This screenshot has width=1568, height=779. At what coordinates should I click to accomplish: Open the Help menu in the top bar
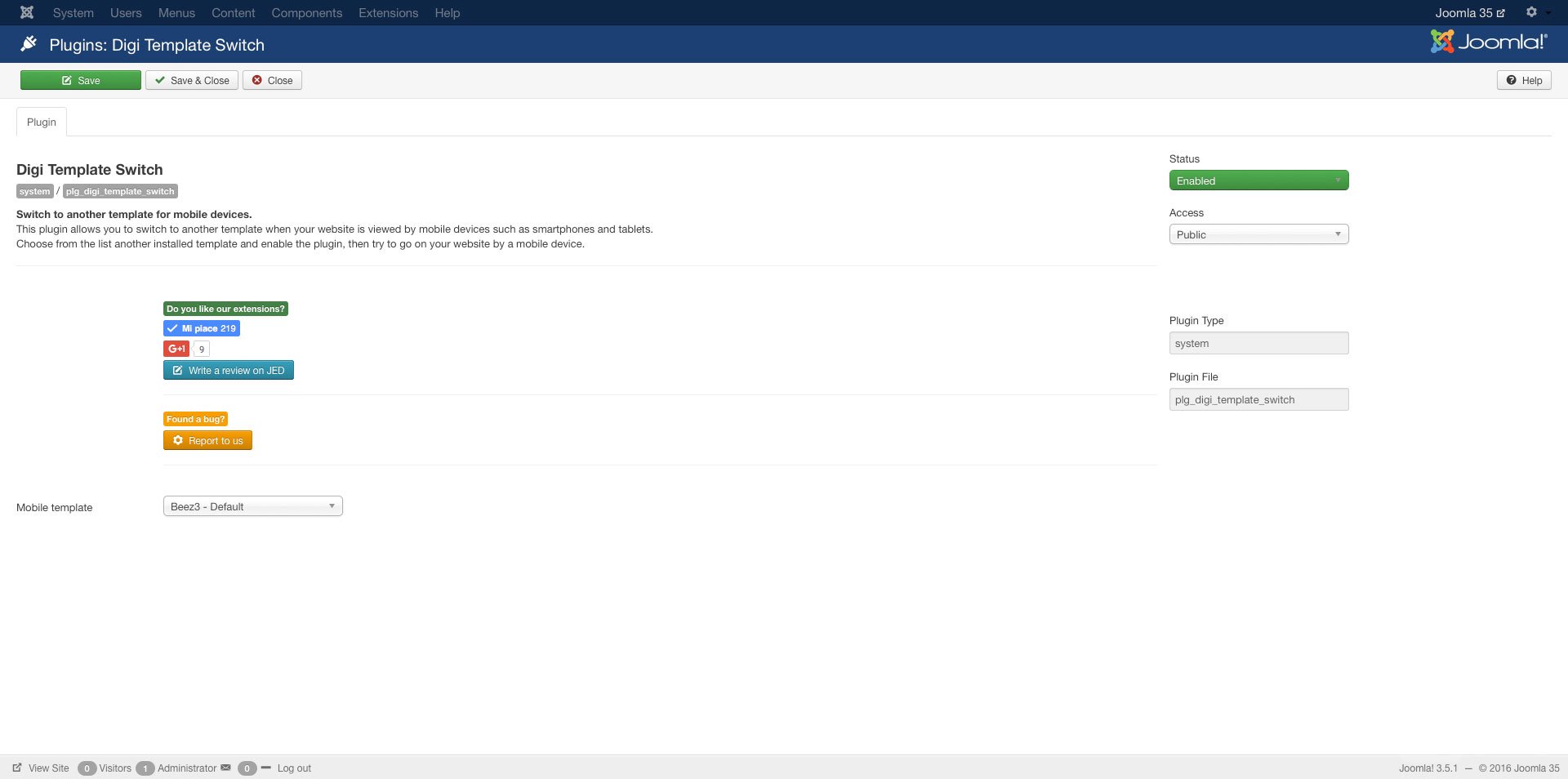(x=447, y=13)
